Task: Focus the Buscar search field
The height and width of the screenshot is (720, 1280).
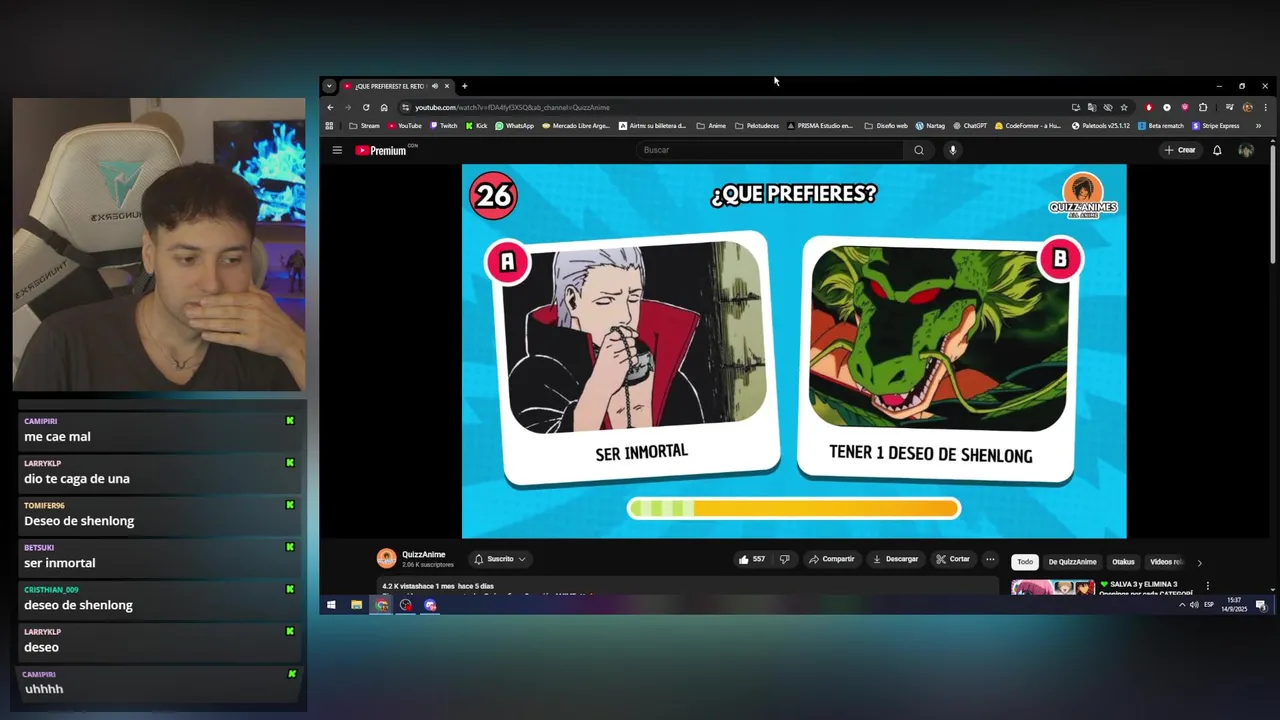Action: [x=770, y=150]
